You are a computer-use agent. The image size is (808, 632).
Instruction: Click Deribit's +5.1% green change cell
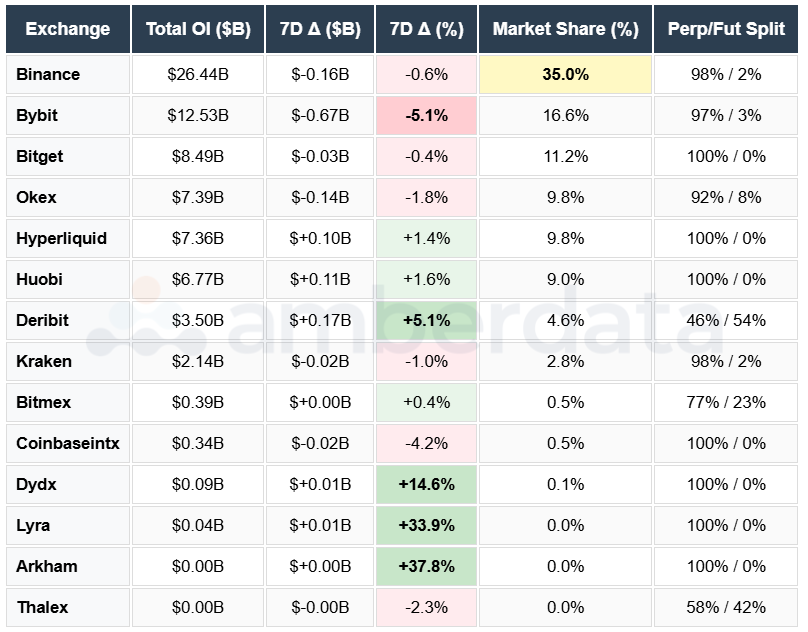[x=424, y=320]
